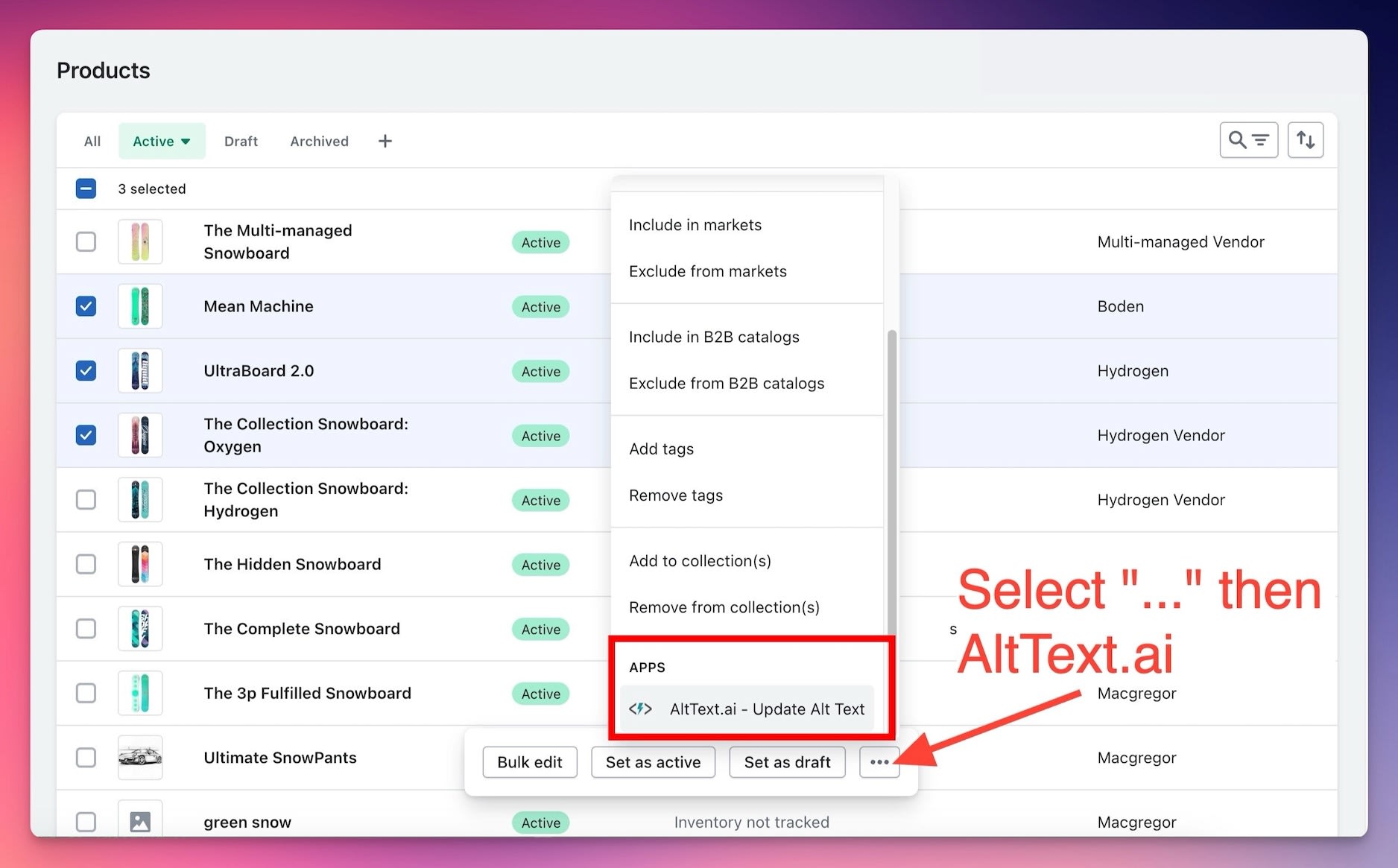Click Inventory not tracked text
Image resolution: width=1398 pixels, height=868 pixels.
[x=751, y=822]
